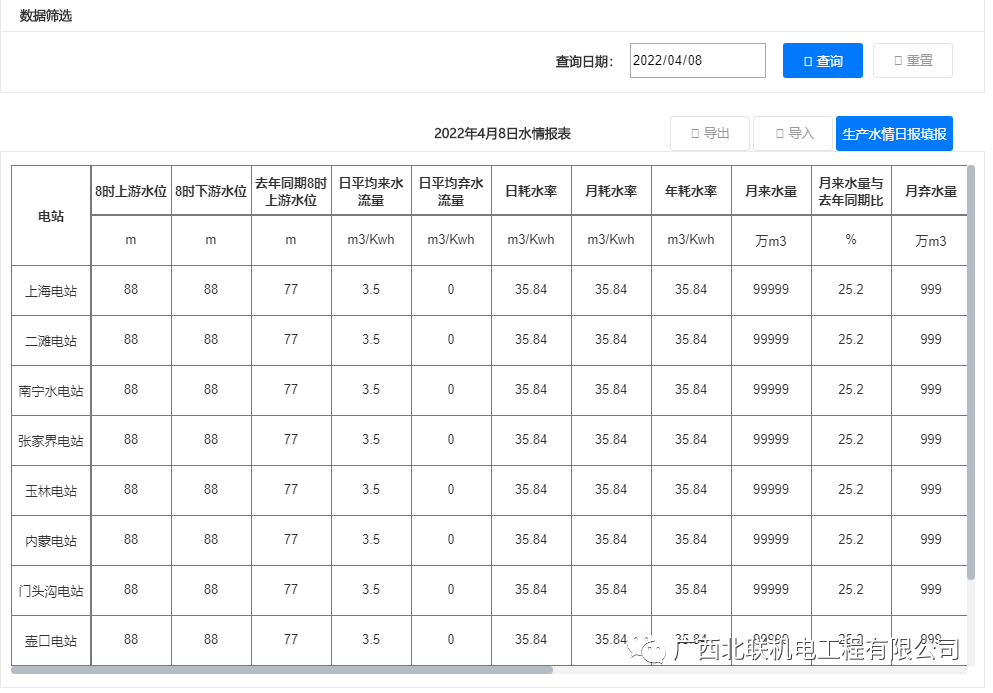
Task: Open 生产水情日报填报 form button
Action: (x=893, y=134)
